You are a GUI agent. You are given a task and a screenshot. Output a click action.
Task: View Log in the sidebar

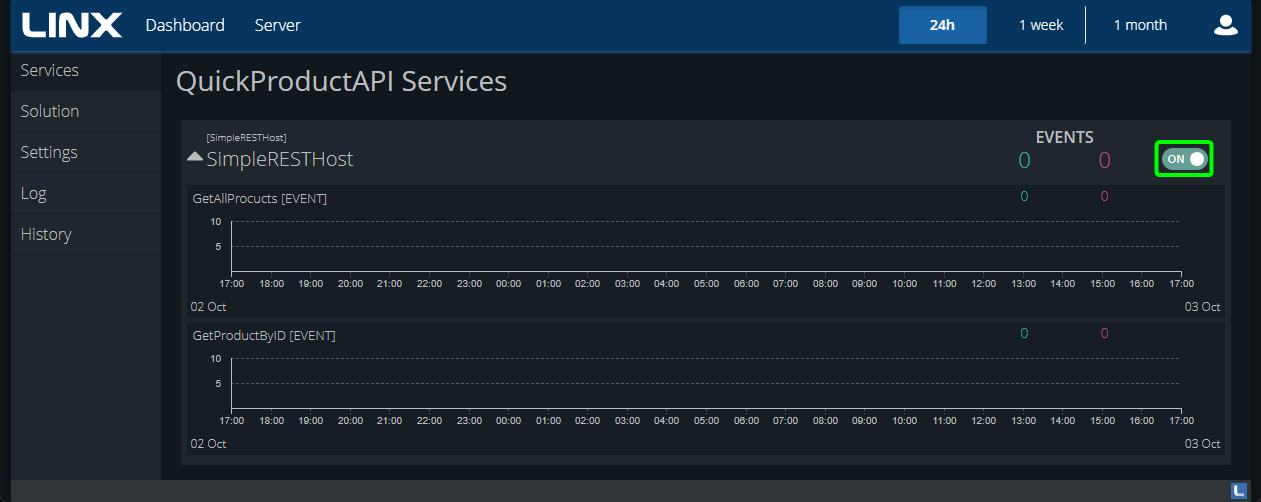[34, 193]
